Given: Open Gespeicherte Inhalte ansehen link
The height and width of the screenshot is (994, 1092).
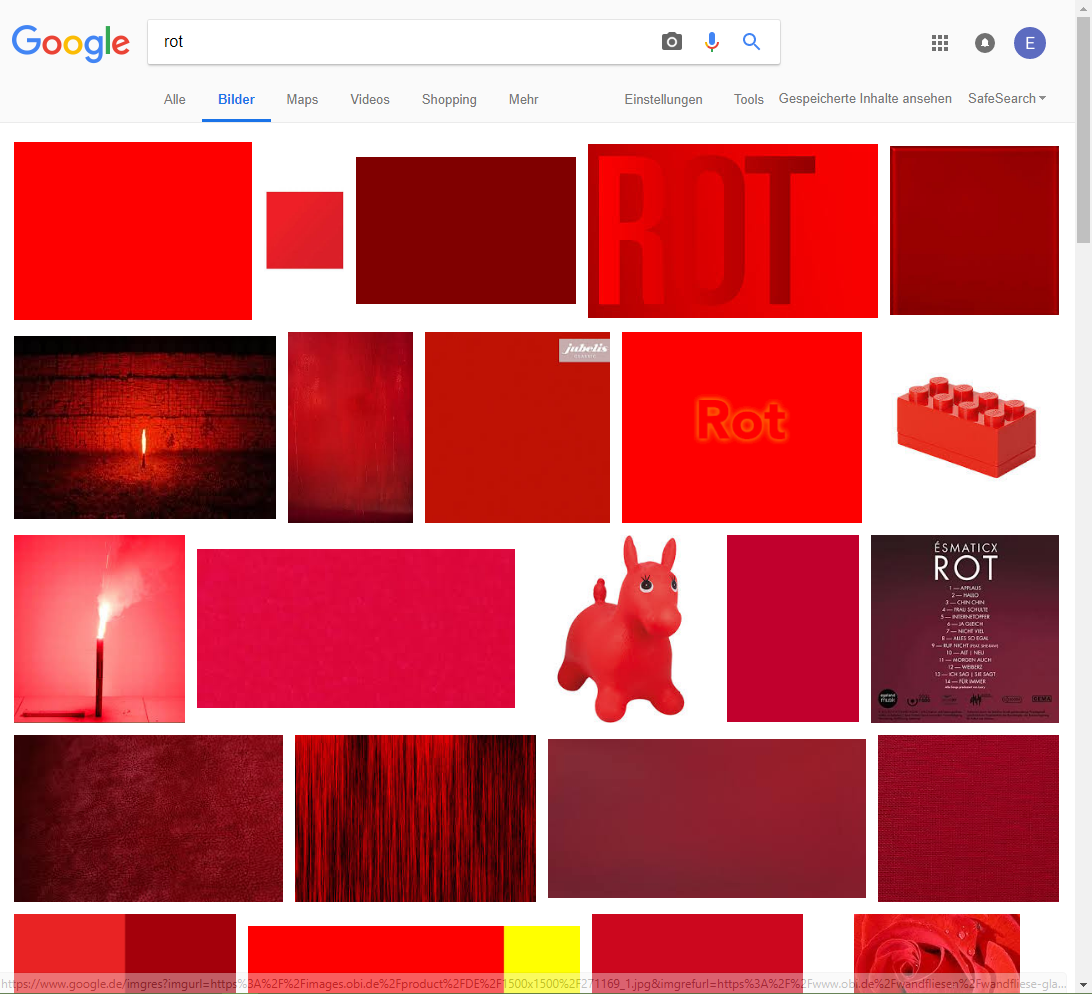Looking at the screenshot, I should 865,98.
